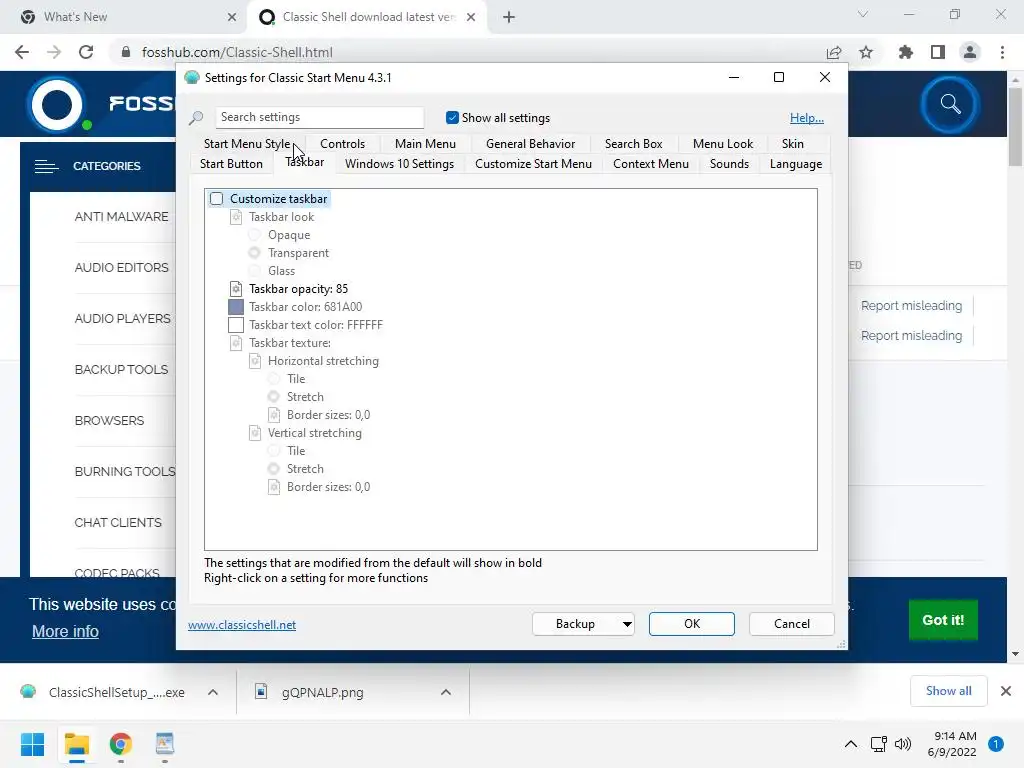Click the Taskbar opacity setting icon
Image resolution: width=1024 pixels, height=768 pixels.
pyautogui.click(x=236, y=289)
